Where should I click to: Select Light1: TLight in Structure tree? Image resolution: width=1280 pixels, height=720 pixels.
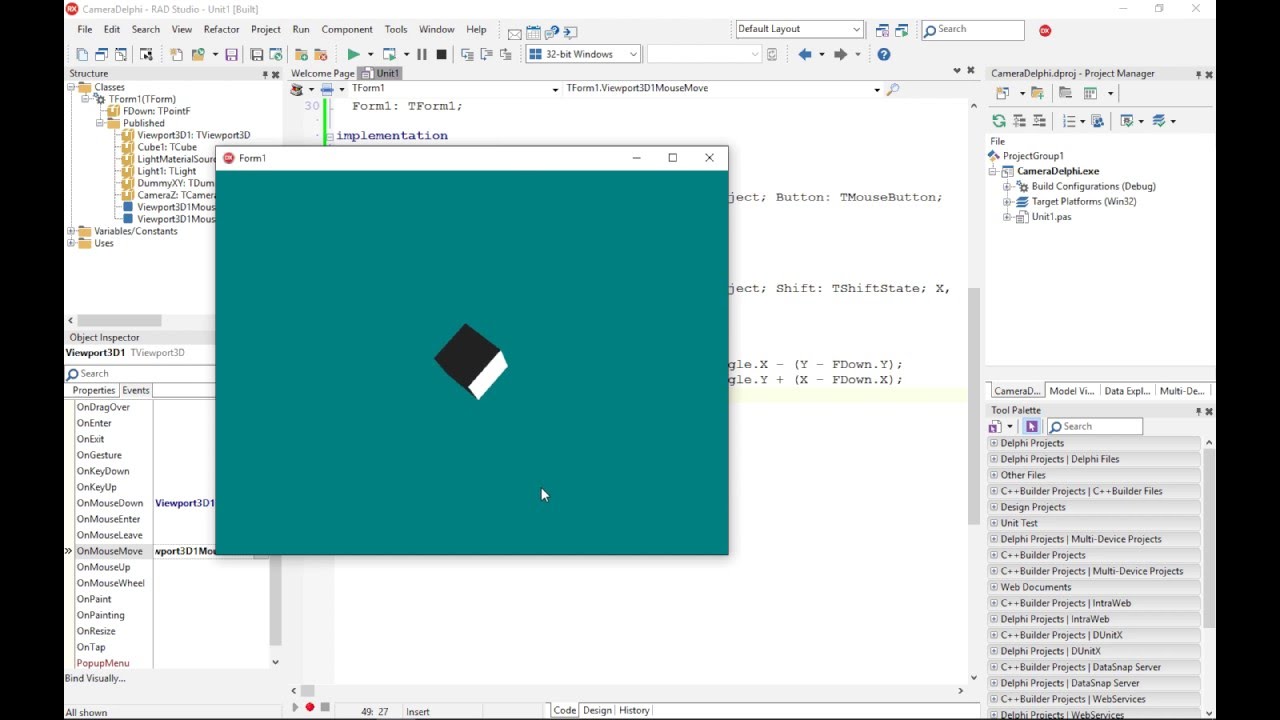pos(167,171)
